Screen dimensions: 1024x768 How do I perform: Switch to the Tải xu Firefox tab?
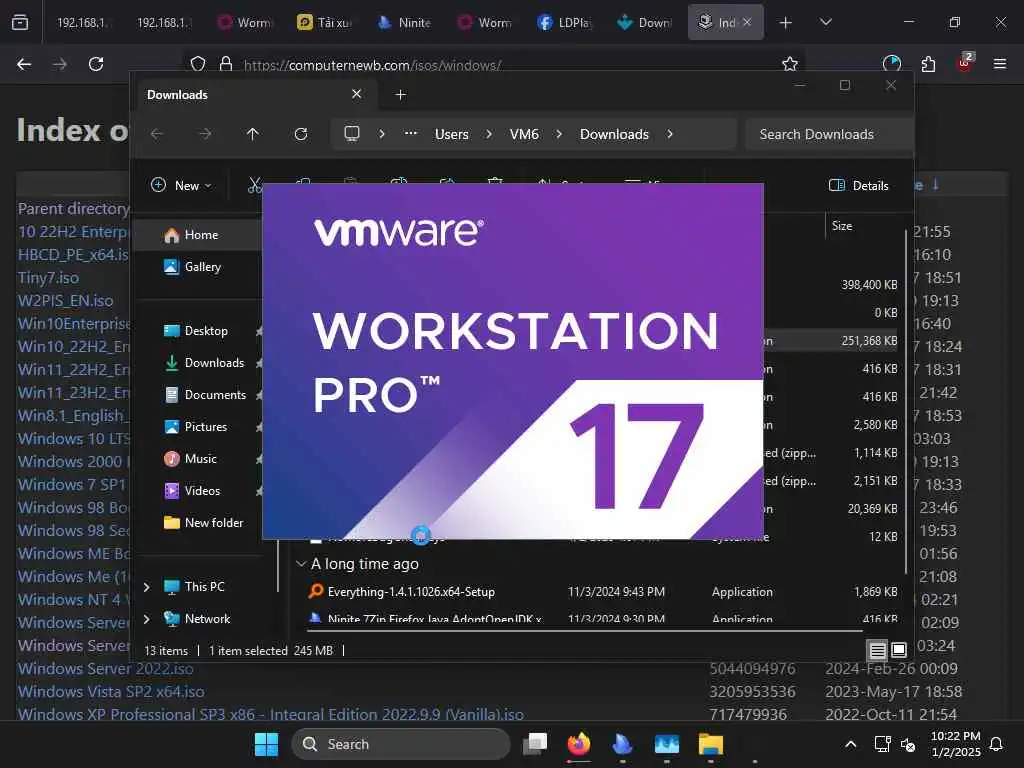(325, 23)
